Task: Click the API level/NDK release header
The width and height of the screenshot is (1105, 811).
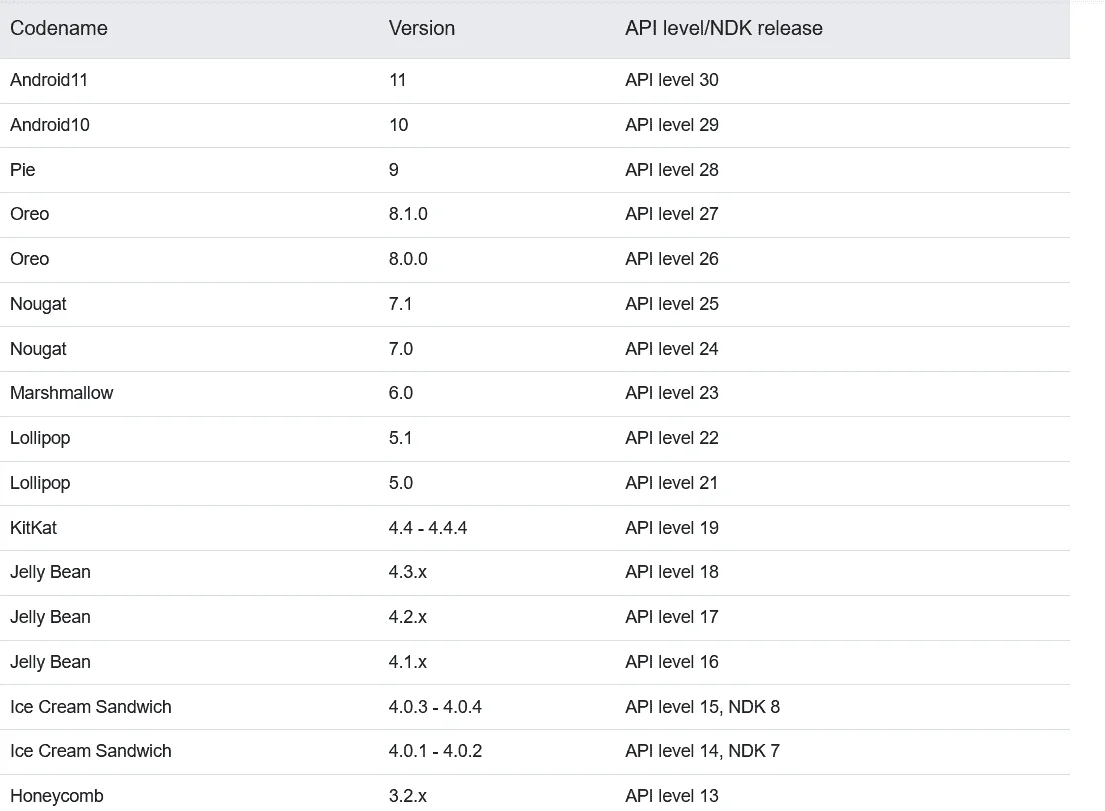Action: pos(724,28)
